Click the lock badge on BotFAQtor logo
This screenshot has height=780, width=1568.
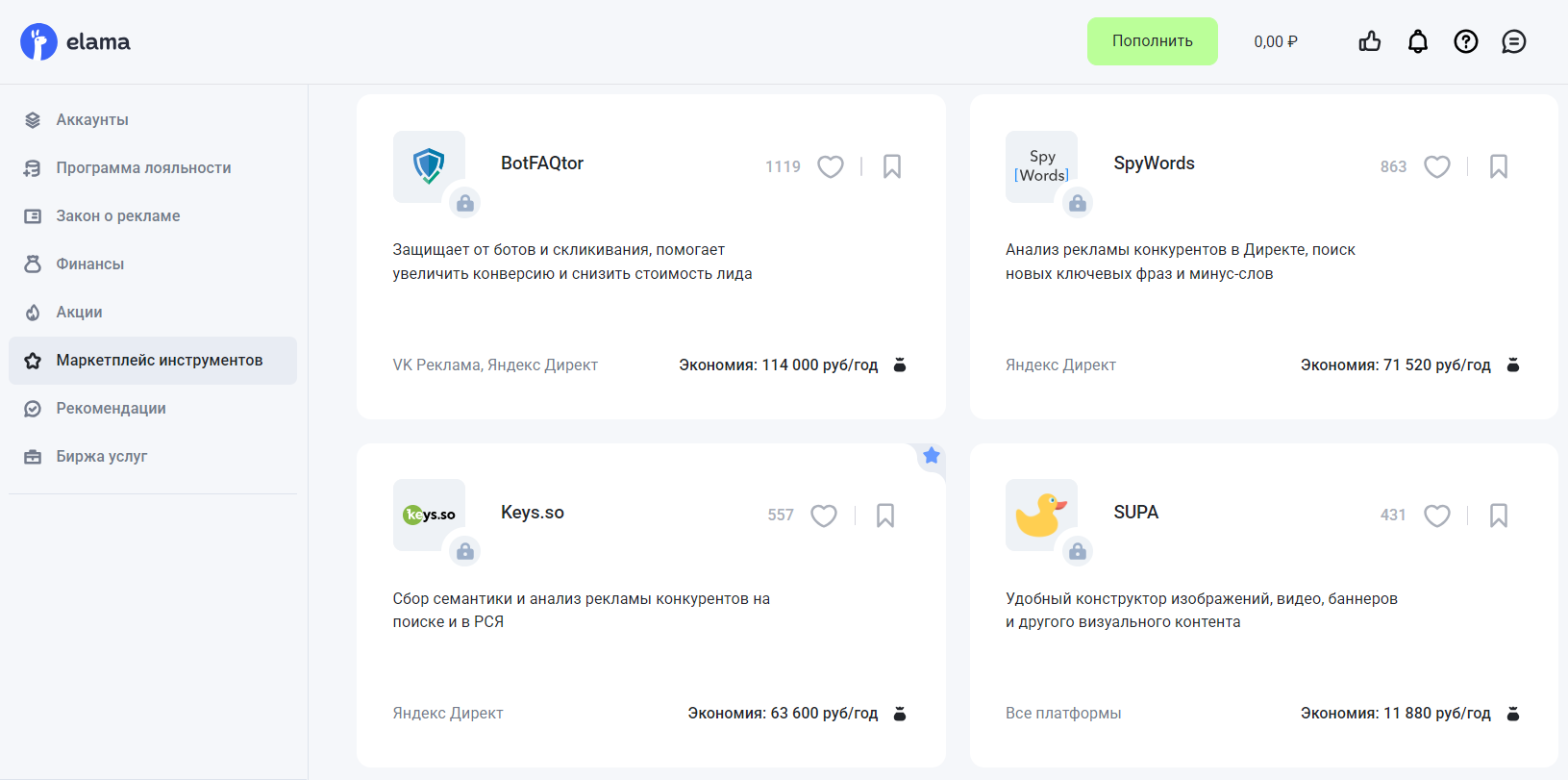tap(465, 203)
